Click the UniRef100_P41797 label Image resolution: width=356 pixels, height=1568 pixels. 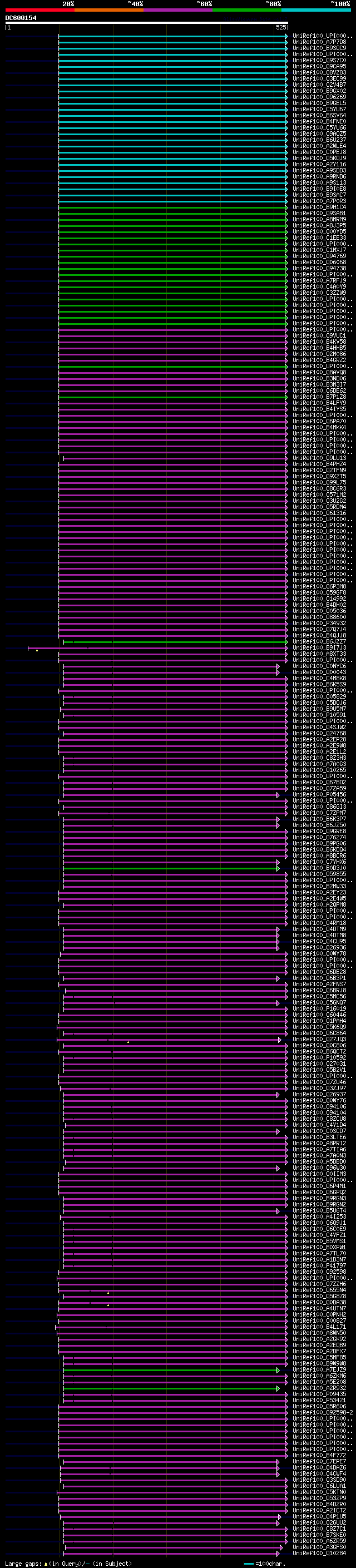tap(319, 1265)
